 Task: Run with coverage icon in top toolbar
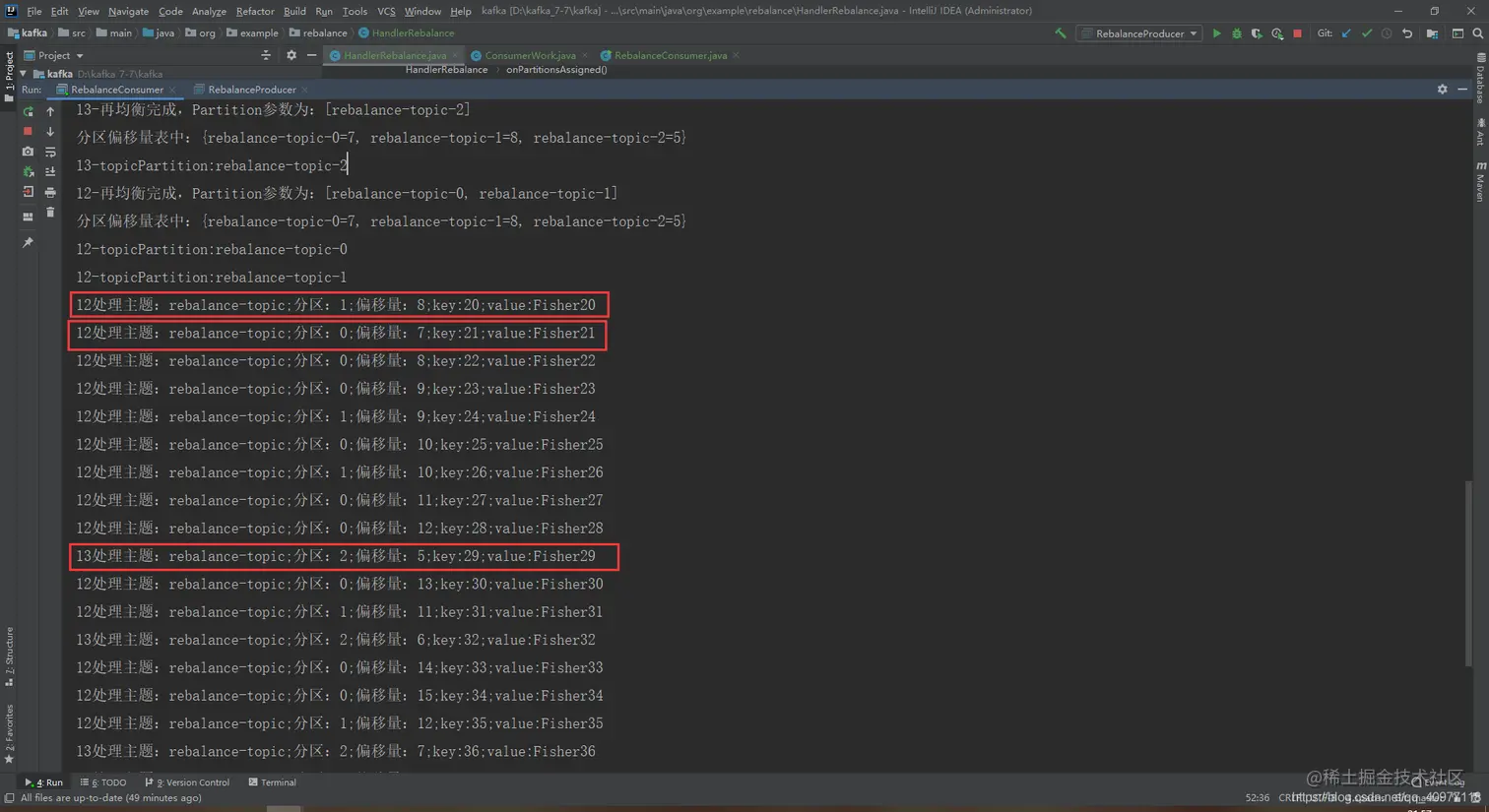(x=1257, y=33)
